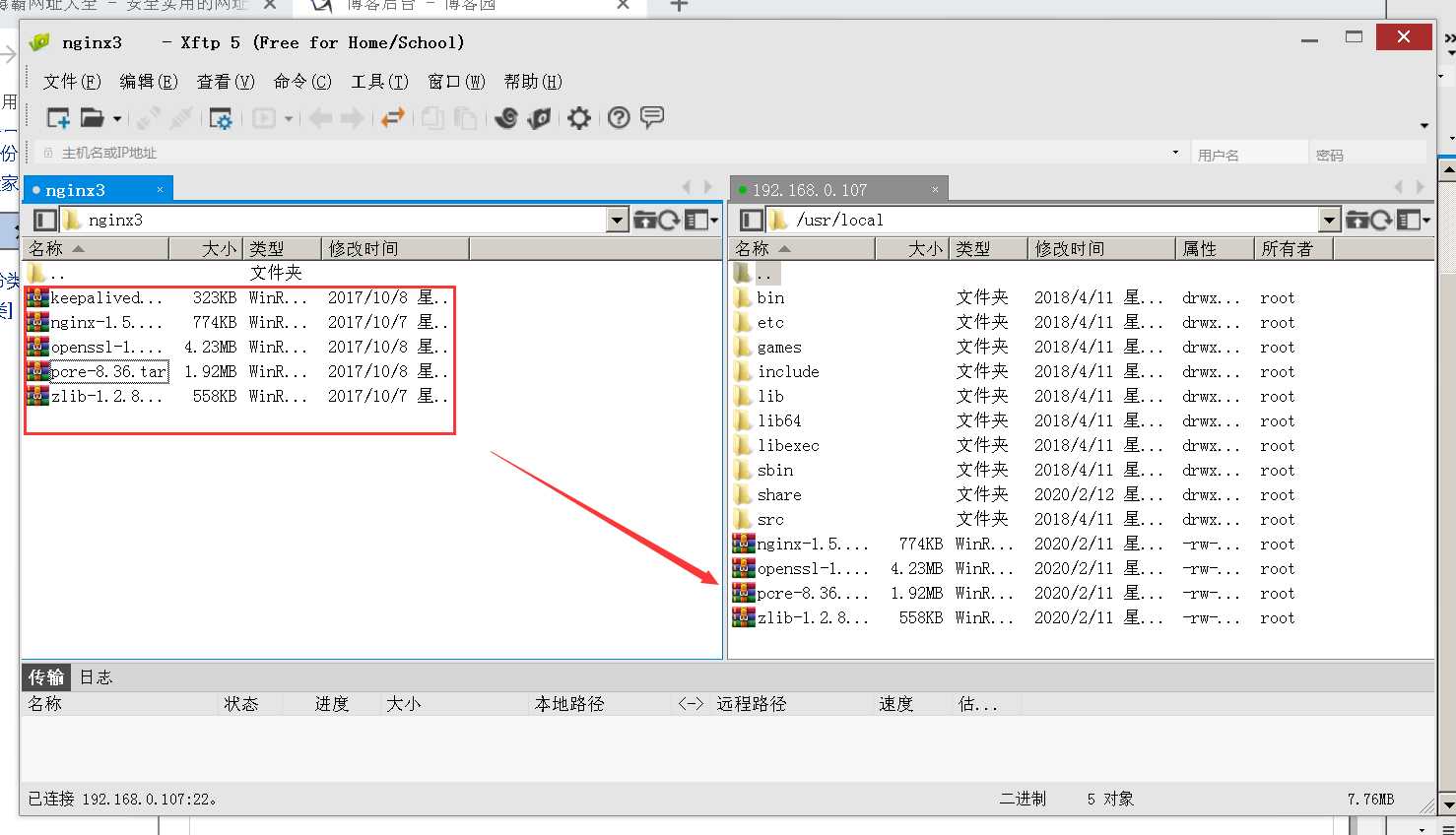
Task: Expand the Open Session dropdown arrow
Action: tap(117, 119)
